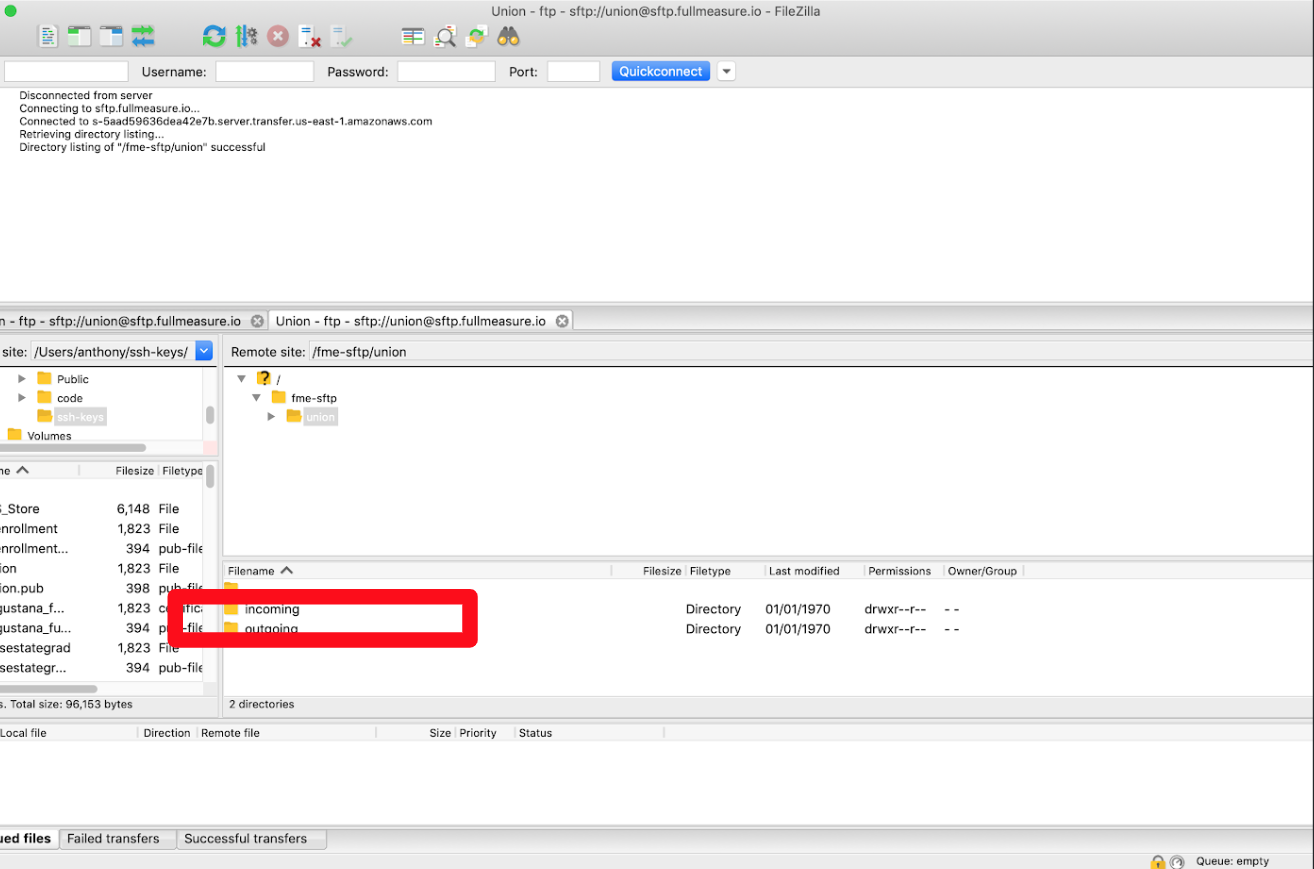Reconnect to the last used server
The width and height of the screenshot is (1314, 869).
(x=342, y=35)
